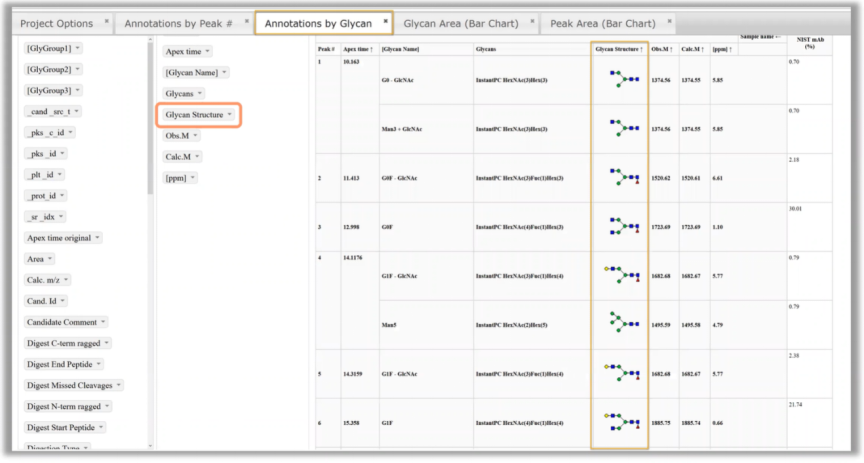The height and width of the screenshot is (463, 864).
Task: Select the Man5 glycan name cell
Action: (426, 325)
